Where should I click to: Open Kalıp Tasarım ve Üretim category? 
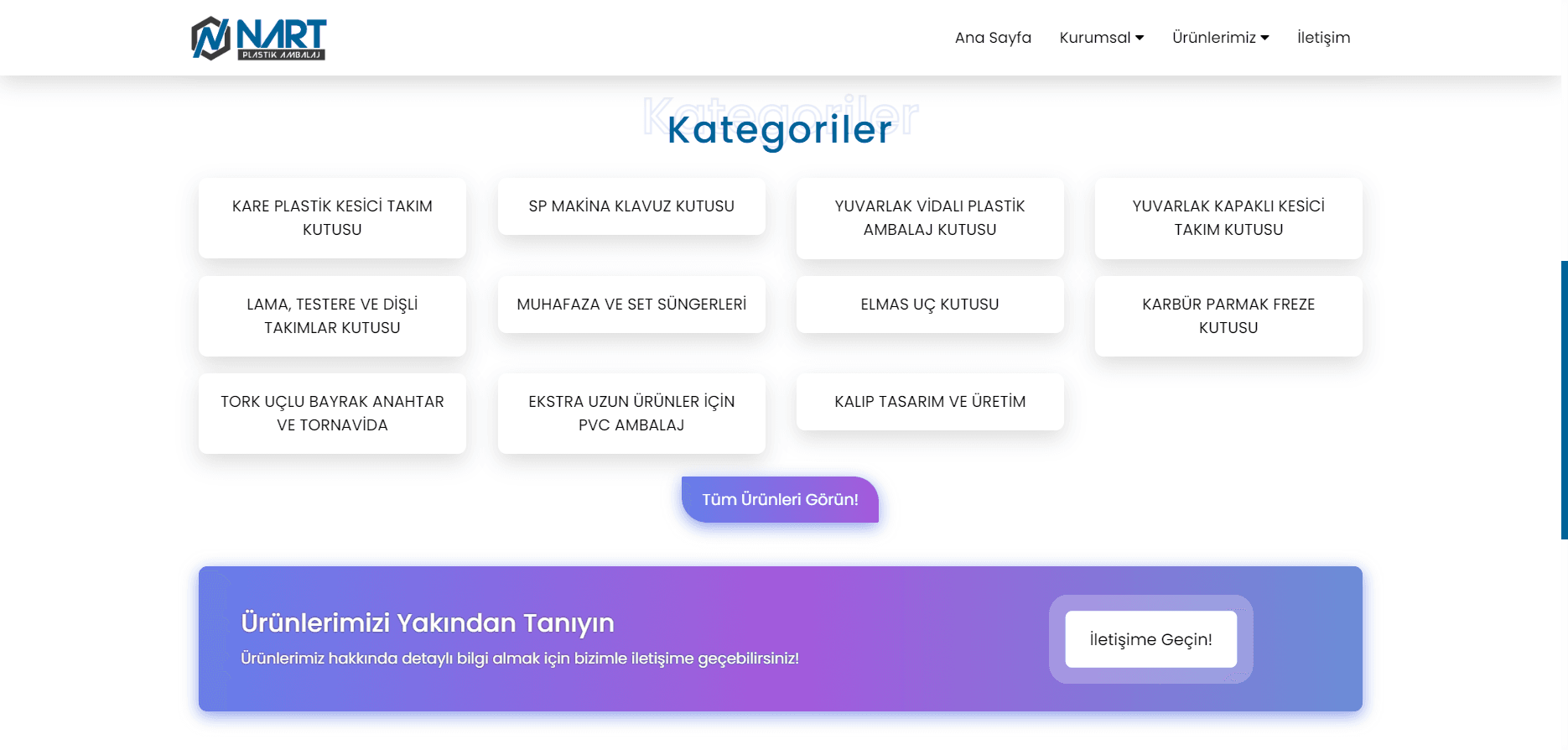pos(930,402)
